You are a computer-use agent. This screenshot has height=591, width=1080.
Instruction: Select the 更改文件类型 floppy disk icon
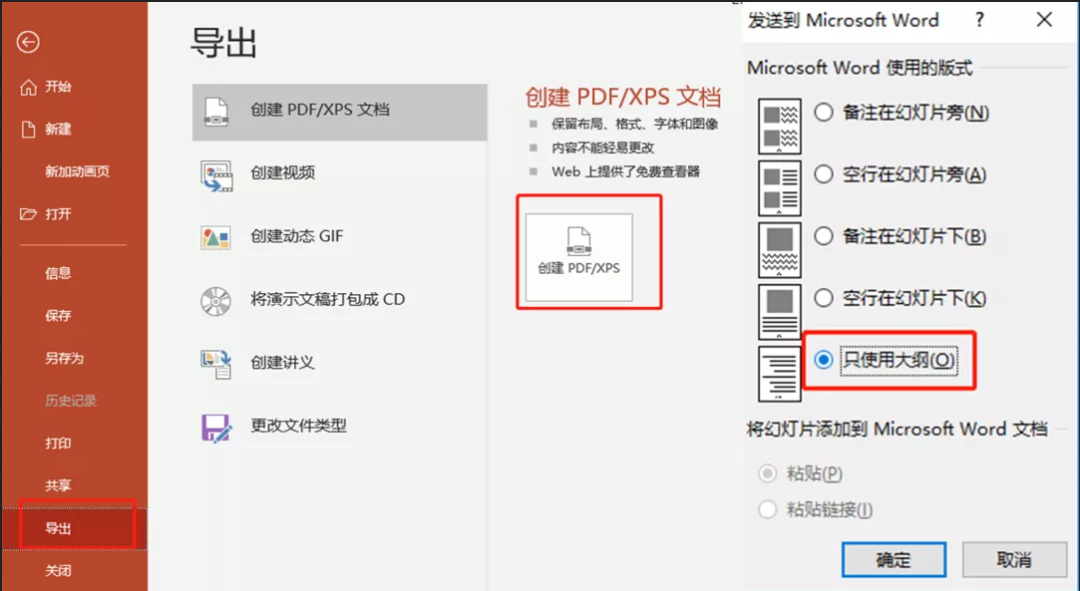(216, 425)
